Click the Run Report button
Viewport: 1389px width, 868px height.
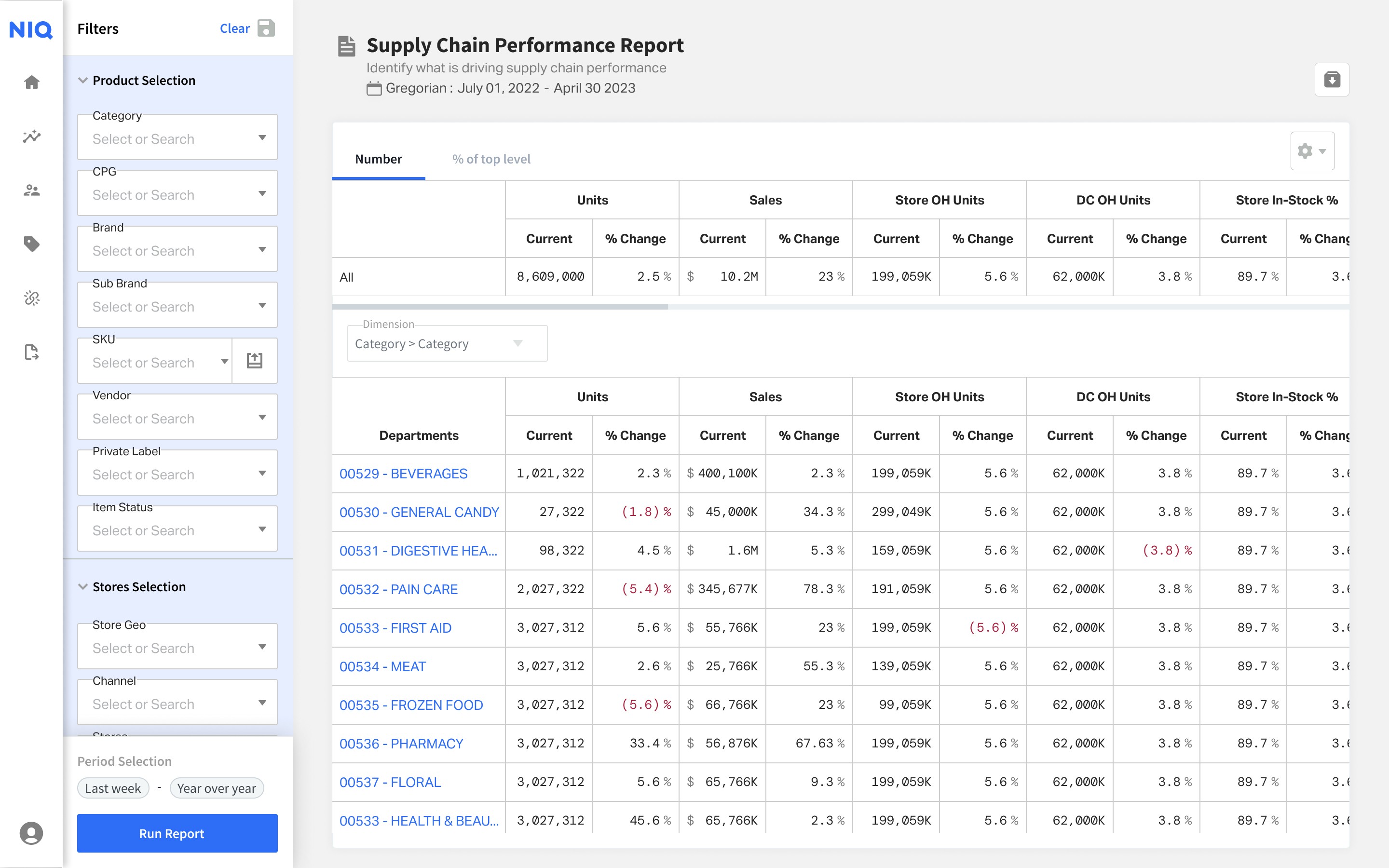point(177,833)
